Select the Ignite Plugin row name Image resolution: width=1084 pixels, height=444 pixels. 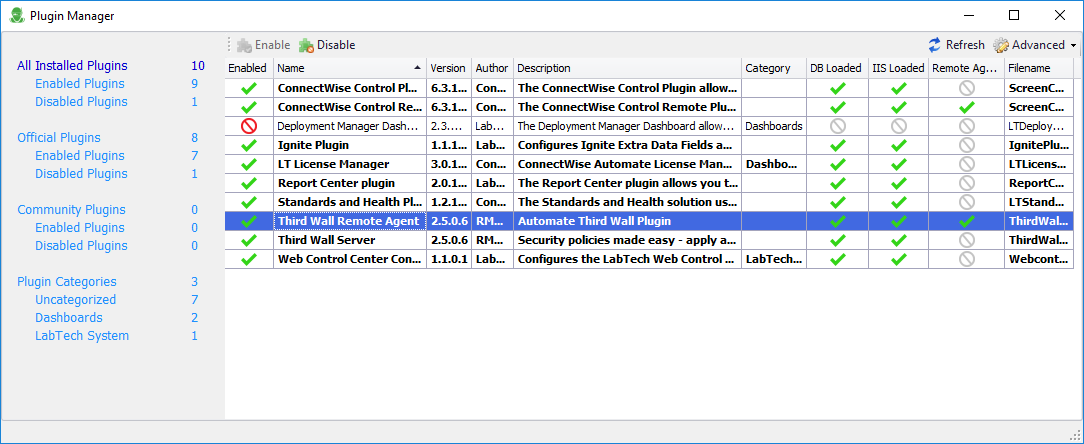click(350, 145)
